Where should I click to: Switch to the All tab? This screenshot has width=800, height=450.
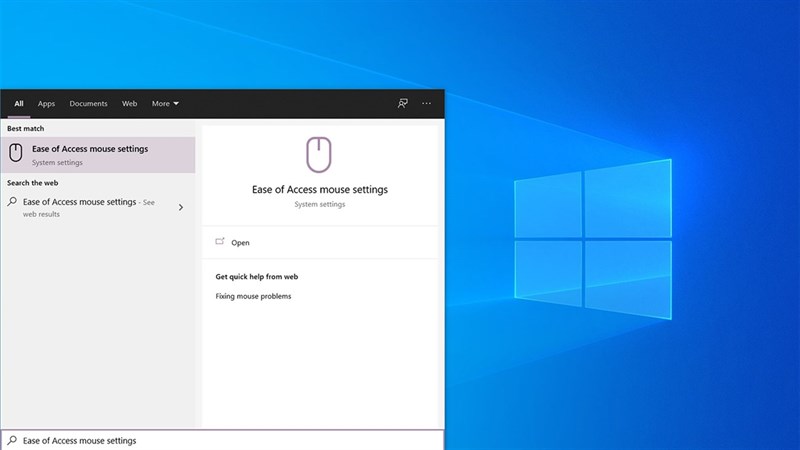[19, 104]
